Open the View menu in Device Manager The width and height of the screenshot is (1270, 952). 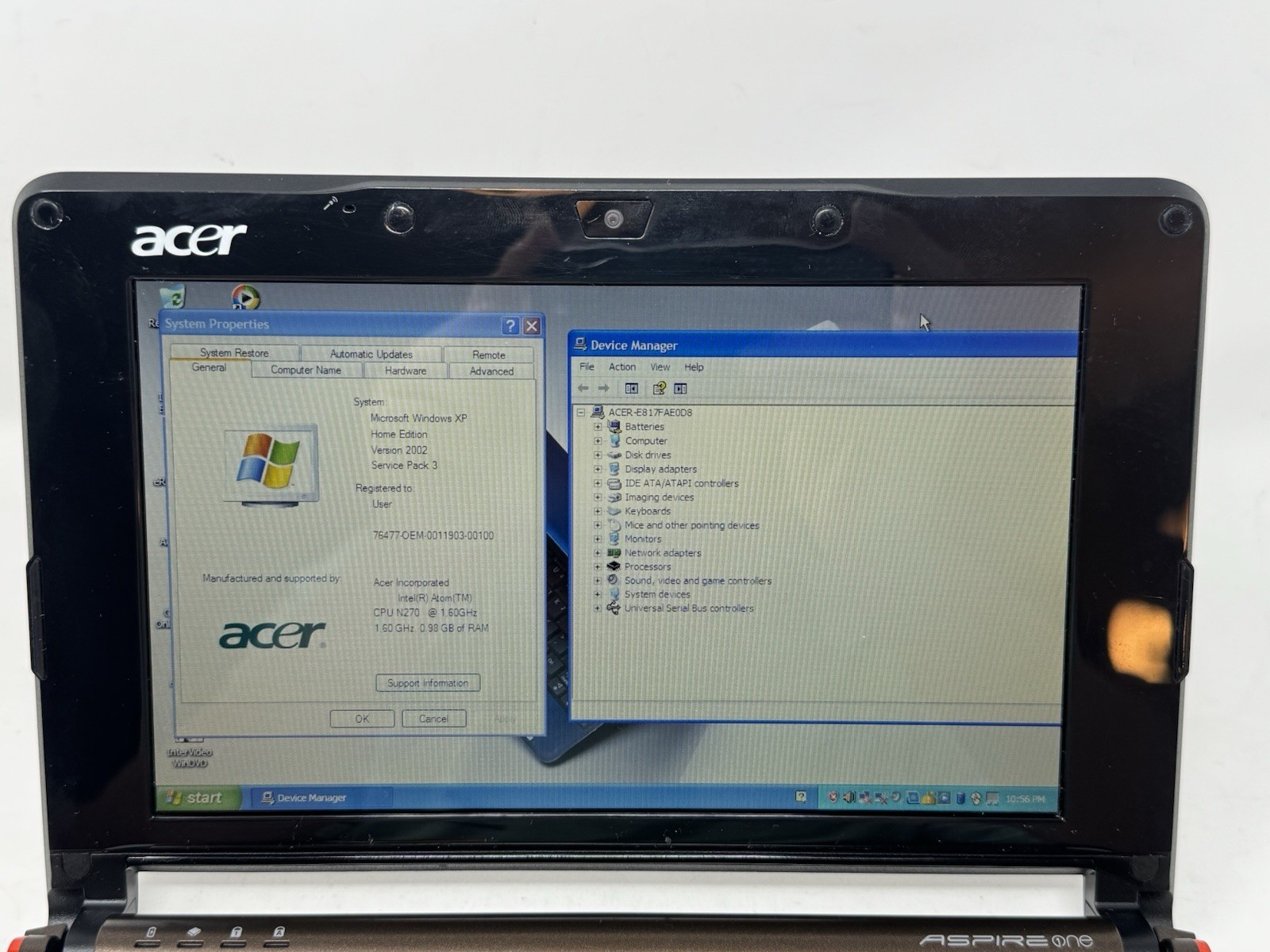pos(660,367)
